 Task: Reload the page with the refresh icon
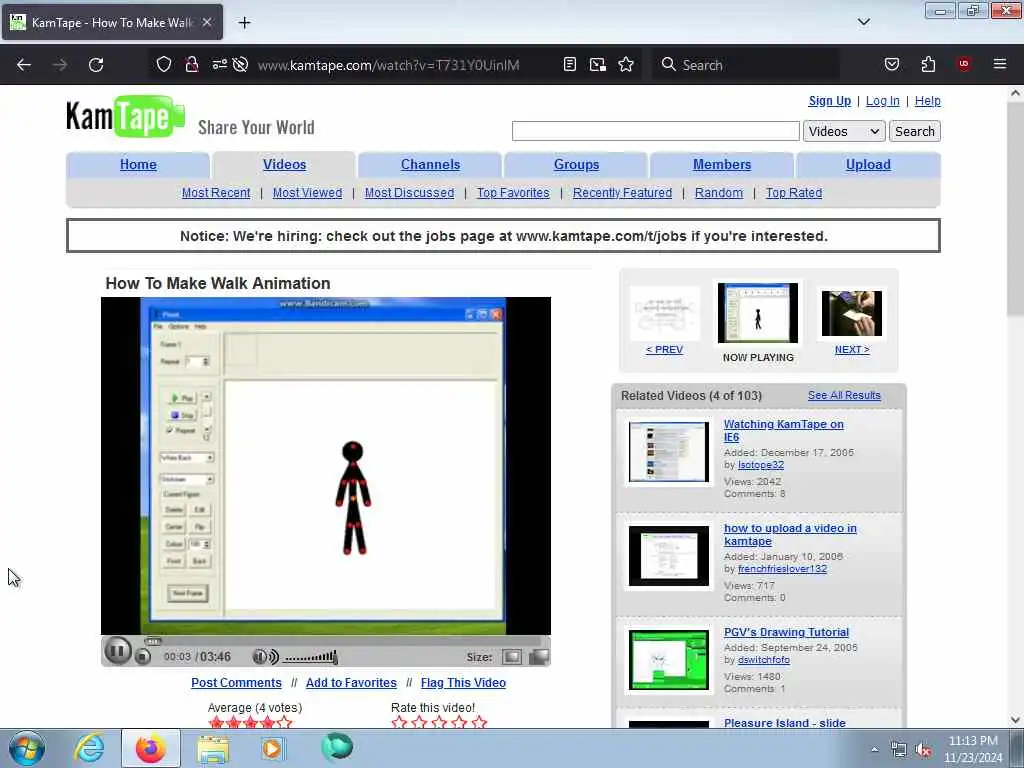click(x=96, y=65)
